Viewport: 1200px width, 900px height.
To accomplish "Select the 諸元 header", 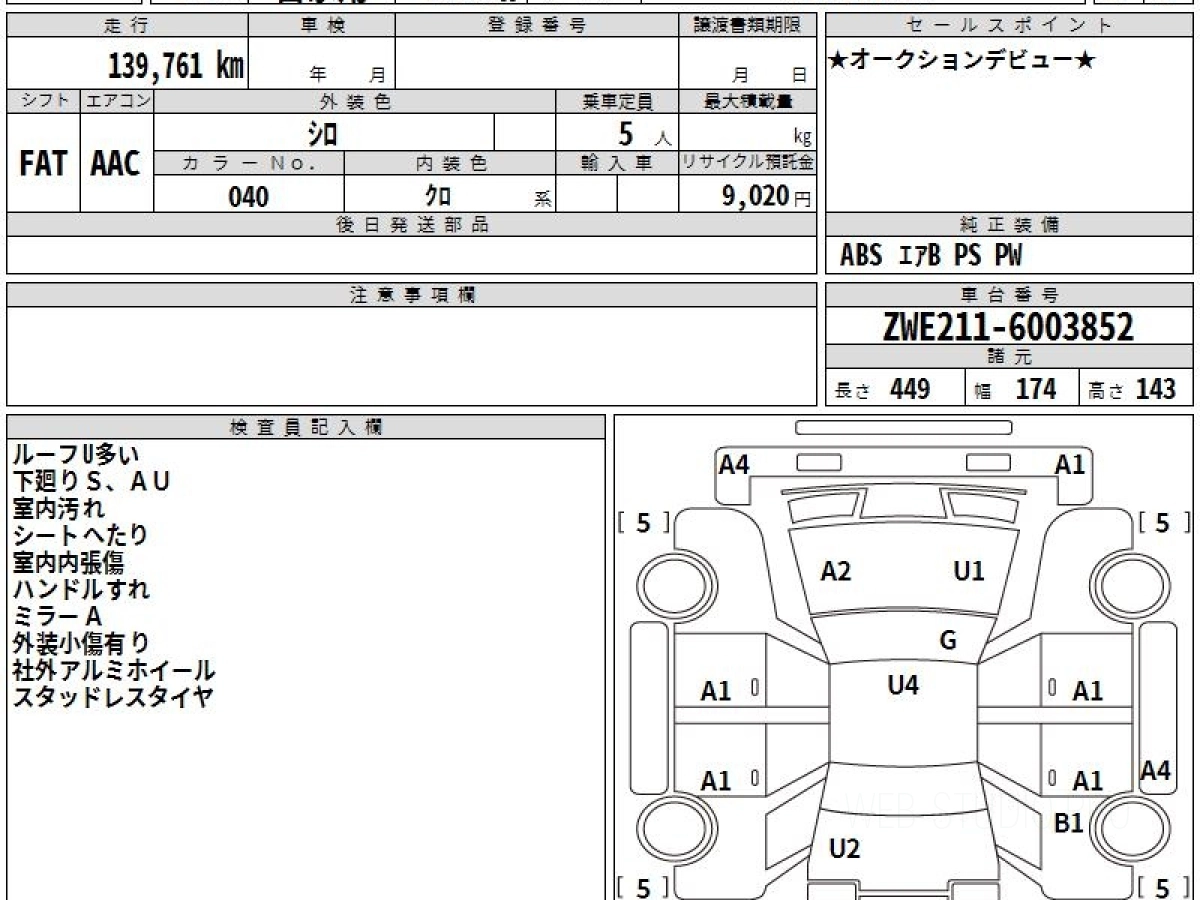I will coord(1009,357).
